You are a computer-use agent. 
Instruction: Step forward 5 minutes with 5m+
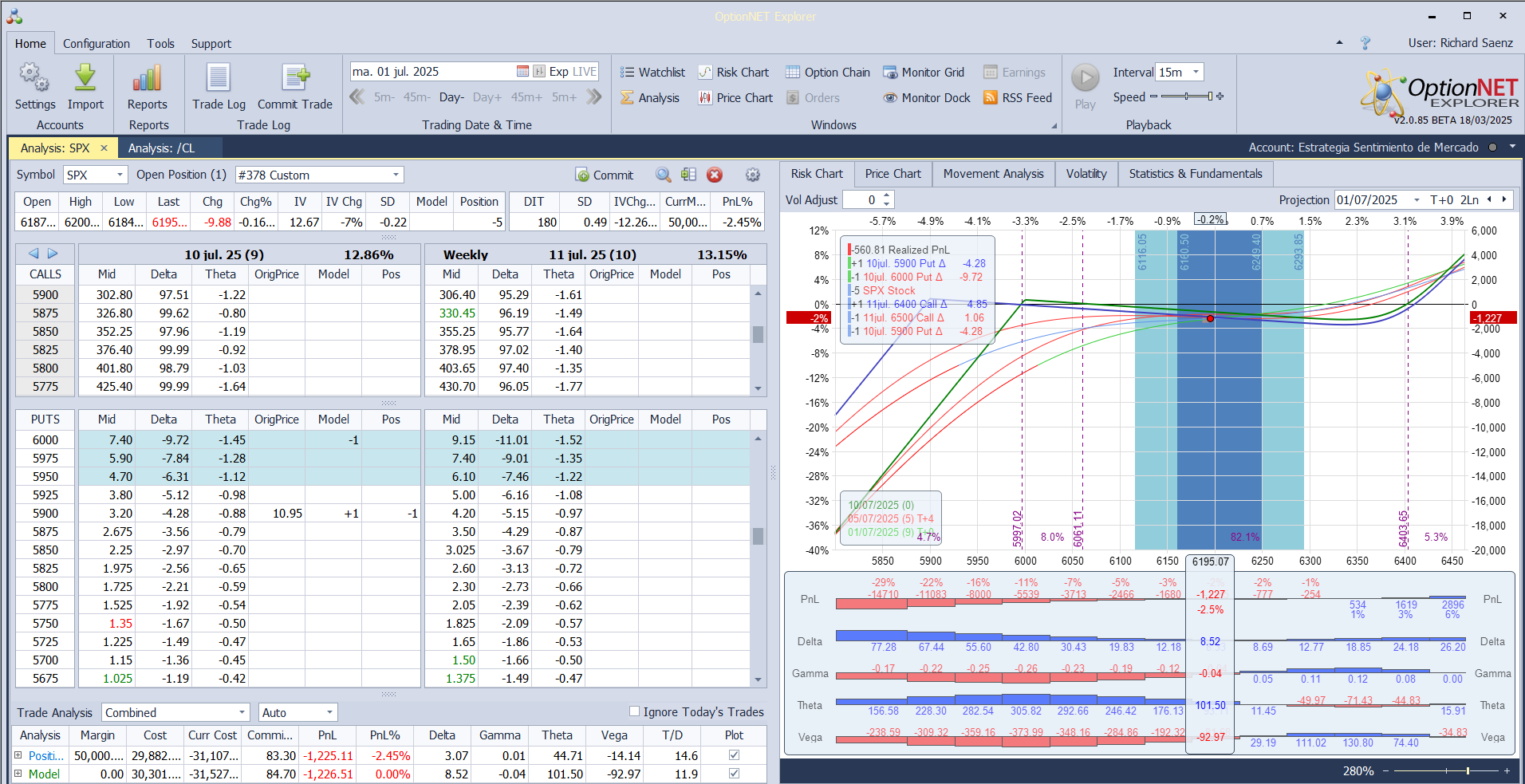[x=564, y=97]
